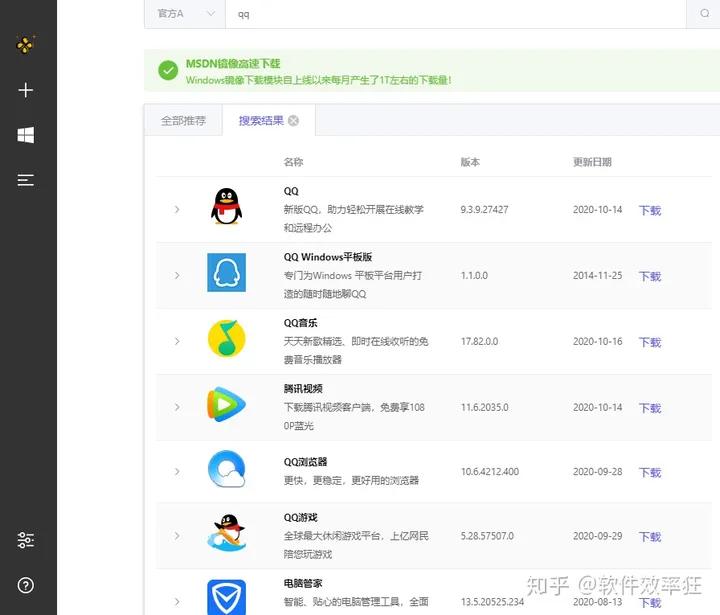Screen dimensions: 720x615
Task: Open the settings sliders icon in the sidebar
Action: [26, 540]
